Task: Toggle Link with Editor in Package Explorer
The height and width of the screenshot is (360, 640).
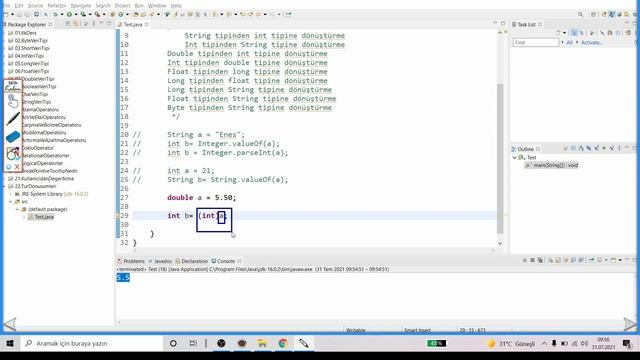Action: pos(76,24)
